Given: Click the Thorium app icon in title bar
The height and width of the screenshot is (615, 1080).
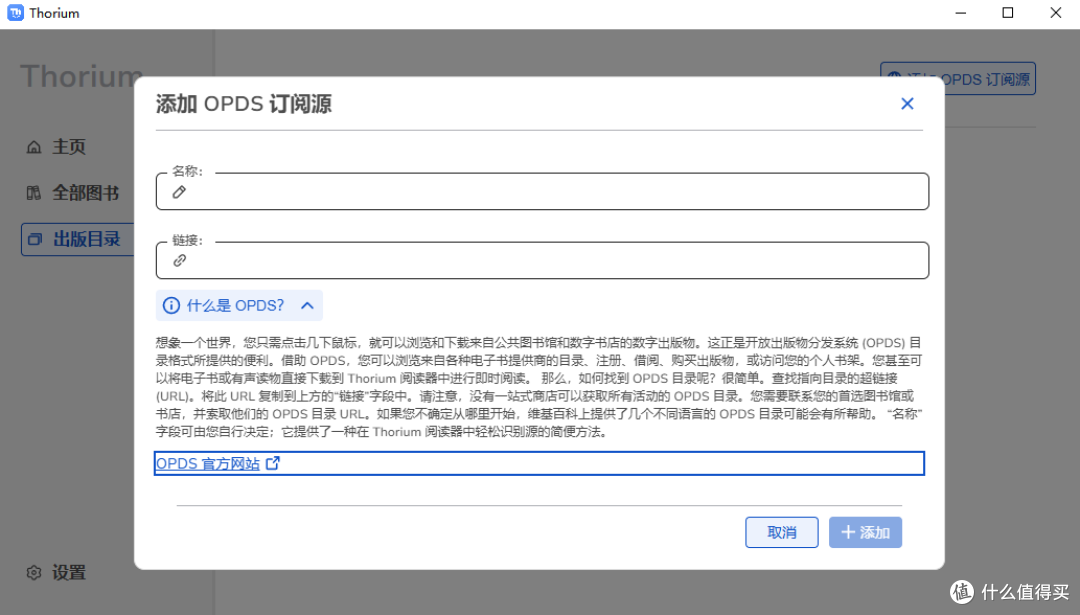Looking at the screenshot, I should pos(15,13).
